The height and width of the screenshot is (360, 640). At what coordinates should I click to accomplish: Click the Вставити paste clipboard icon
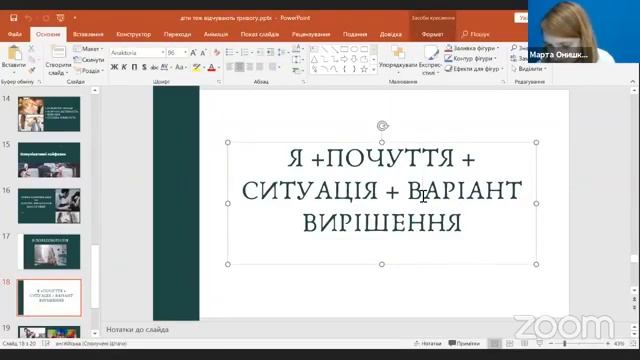coord(14,53)
